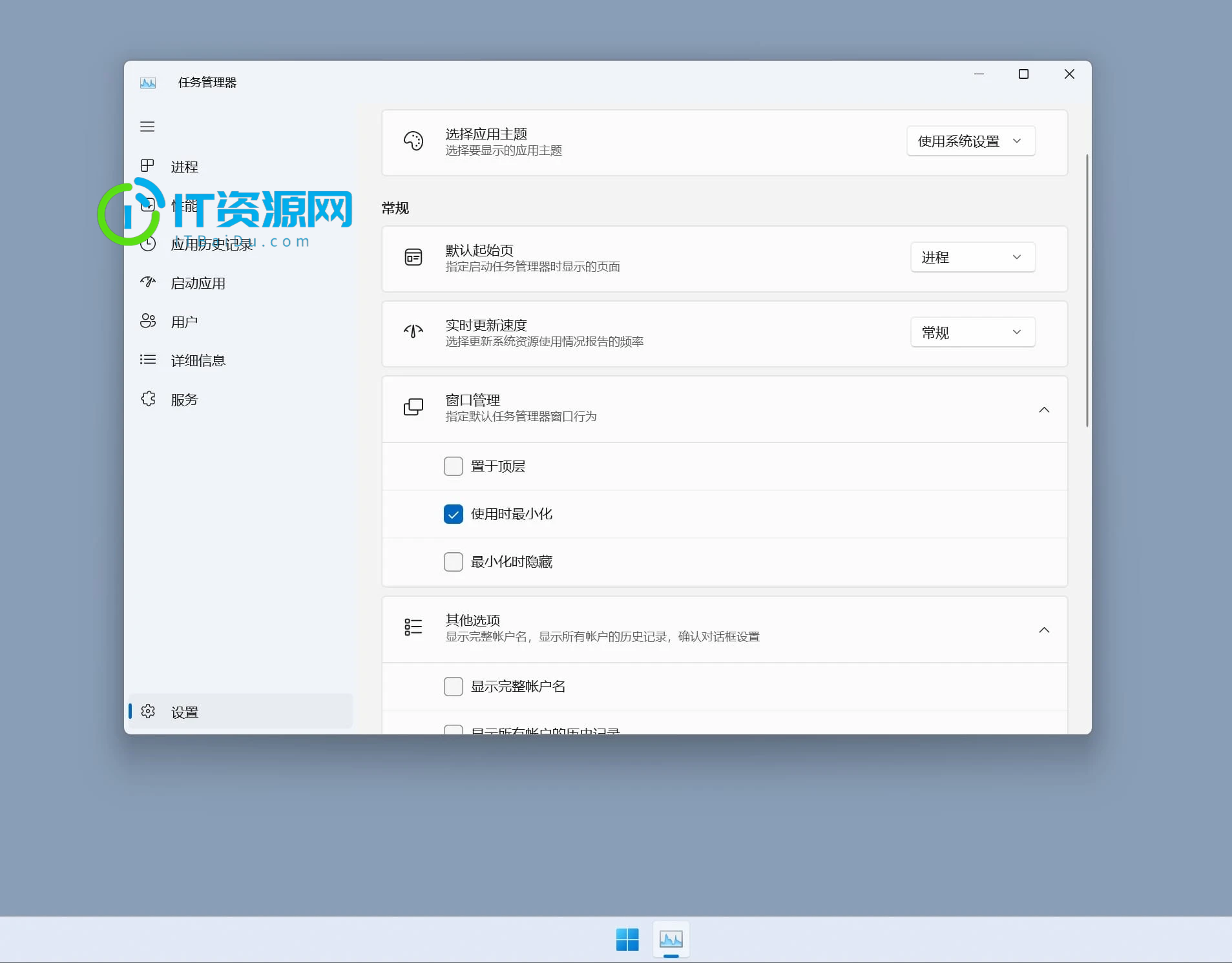The image size is (1232, 963).
Task: Open the App history (应用历史记录) page
Action: pos(240,244)
